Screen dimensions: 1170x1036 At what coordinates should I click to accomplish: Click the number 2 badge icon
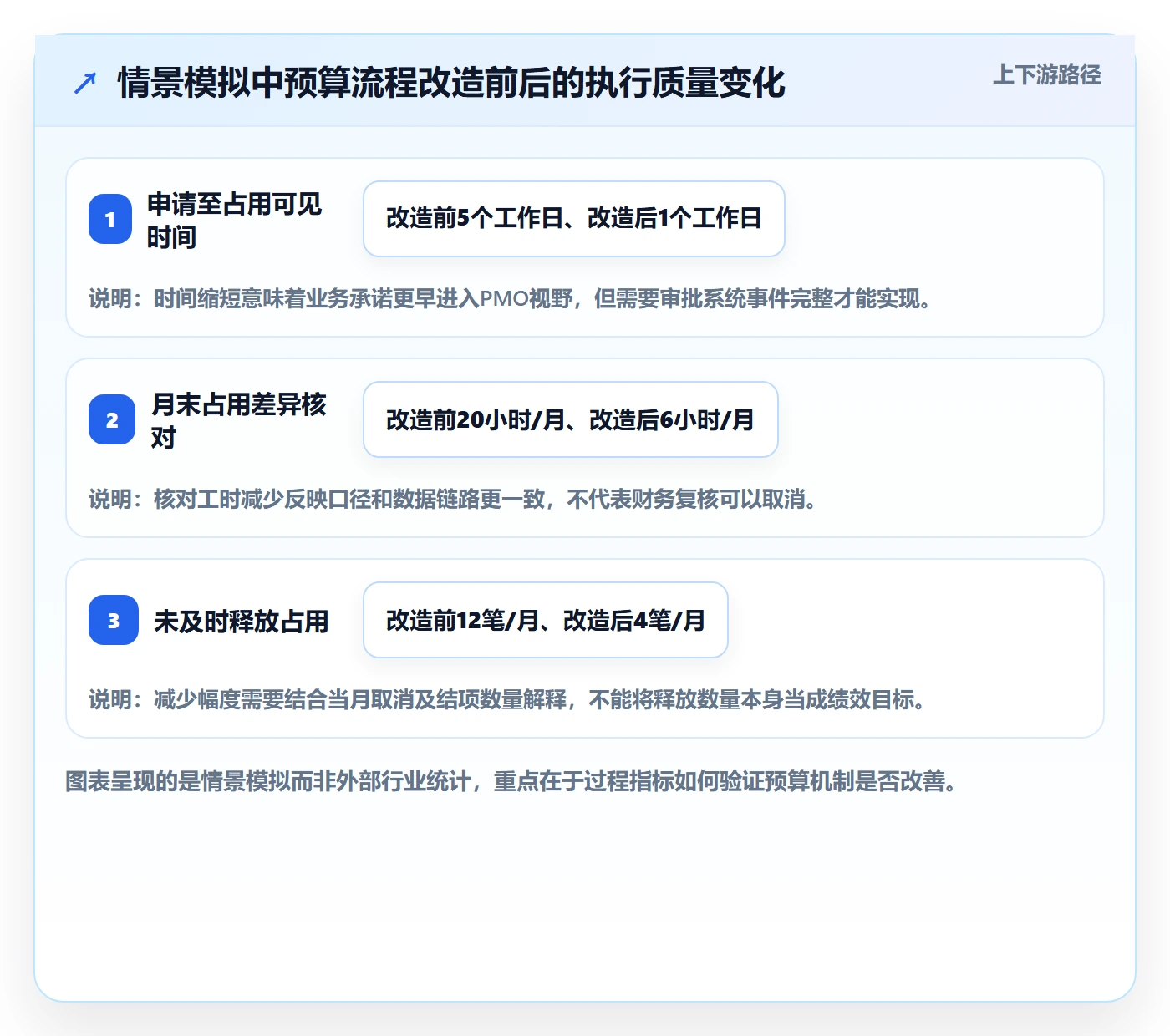pos(112,419)
